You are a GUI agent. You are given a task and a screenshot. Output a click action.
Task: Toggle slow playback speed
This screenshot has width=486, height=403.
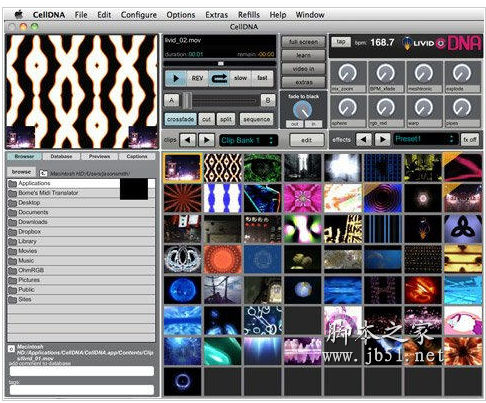240,78
